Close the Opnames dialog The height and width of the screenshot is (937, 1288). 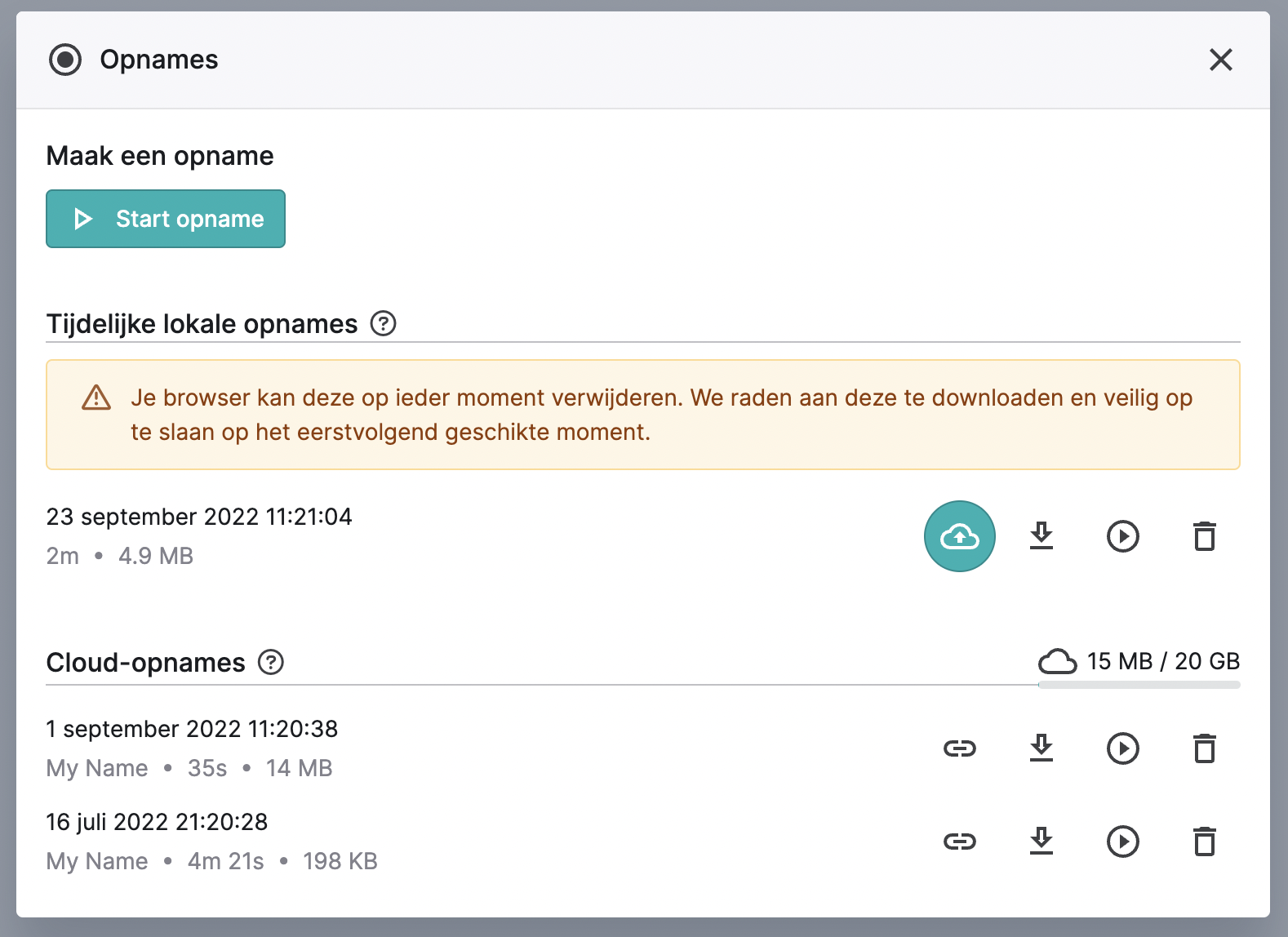1220,60
